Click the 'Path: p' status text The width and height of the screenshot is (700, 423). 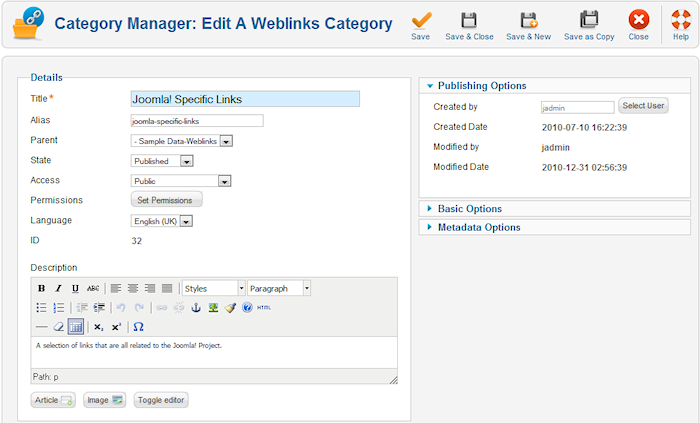tap(46, 377)
